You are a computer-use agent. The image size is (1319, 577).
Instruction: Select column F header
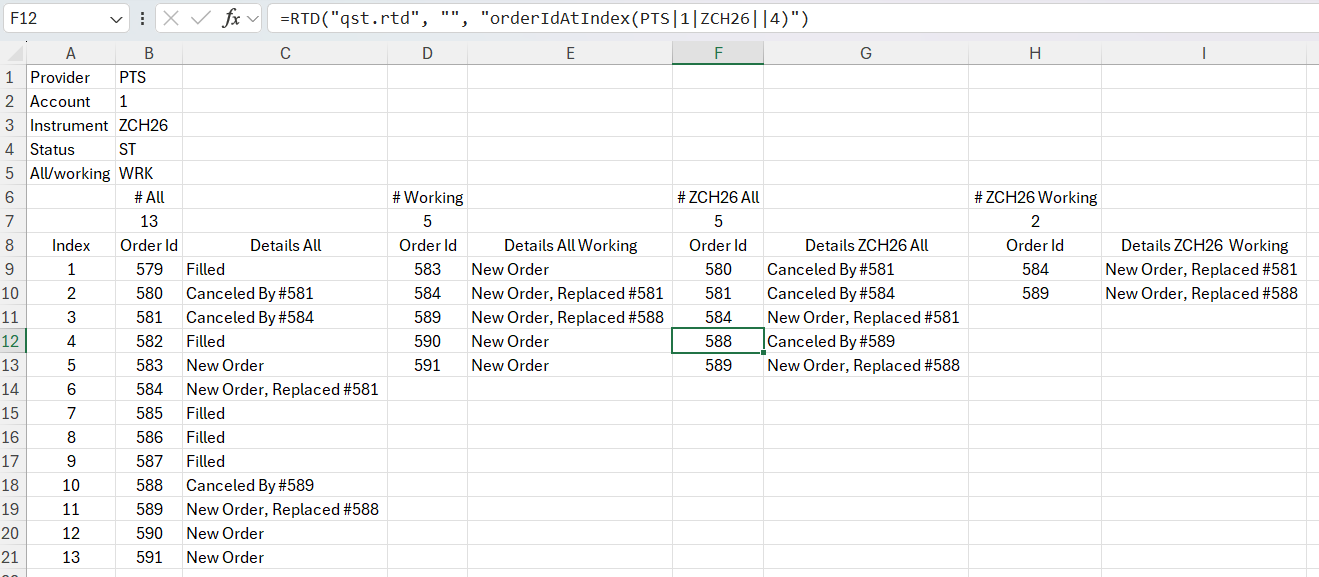tap(718, 54)
